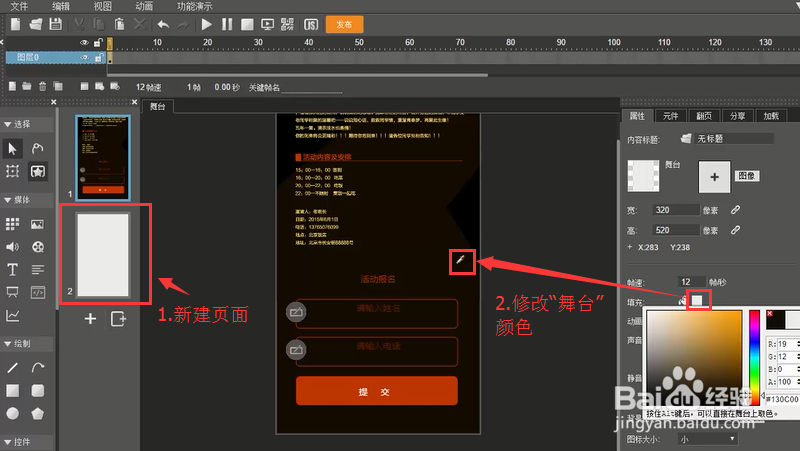The image size is (800, 451).
Task: Insert an image gallery grid element
Action: click(12, 224)
